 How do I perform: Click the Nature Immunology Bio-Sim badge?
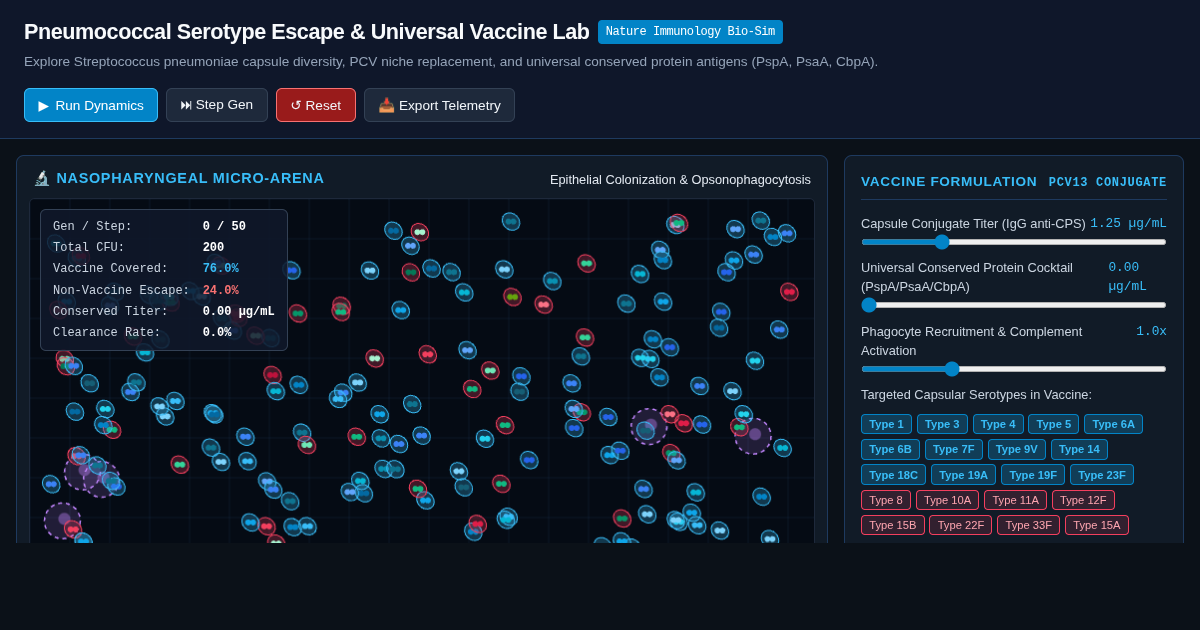pyautogui.click(x=690, y=32)
